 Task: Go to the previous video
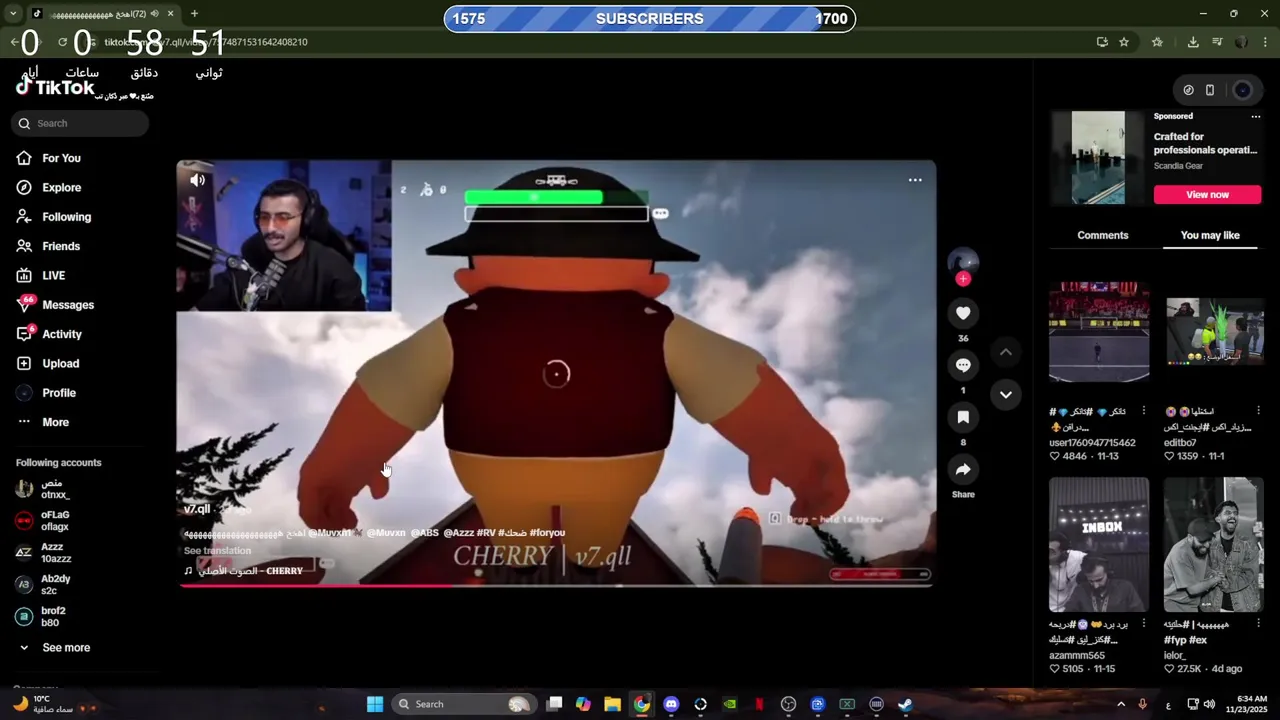tap(1006, 352)
